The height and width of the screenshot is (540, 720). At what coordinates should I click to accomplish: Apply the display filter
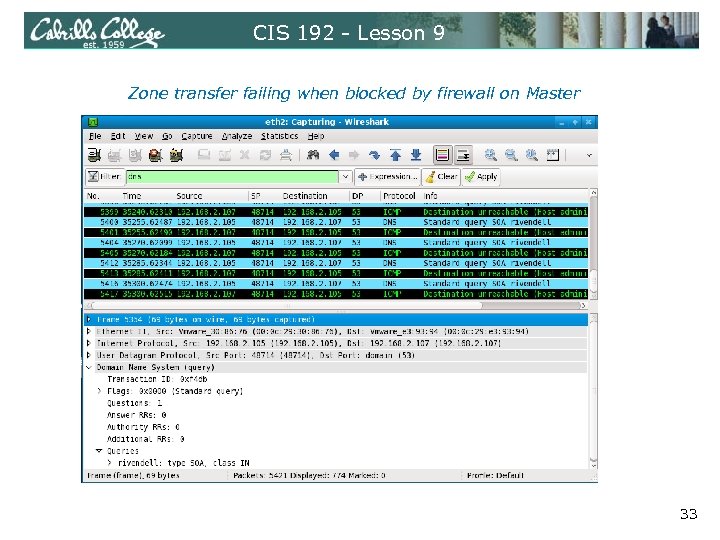coord(481,176)
